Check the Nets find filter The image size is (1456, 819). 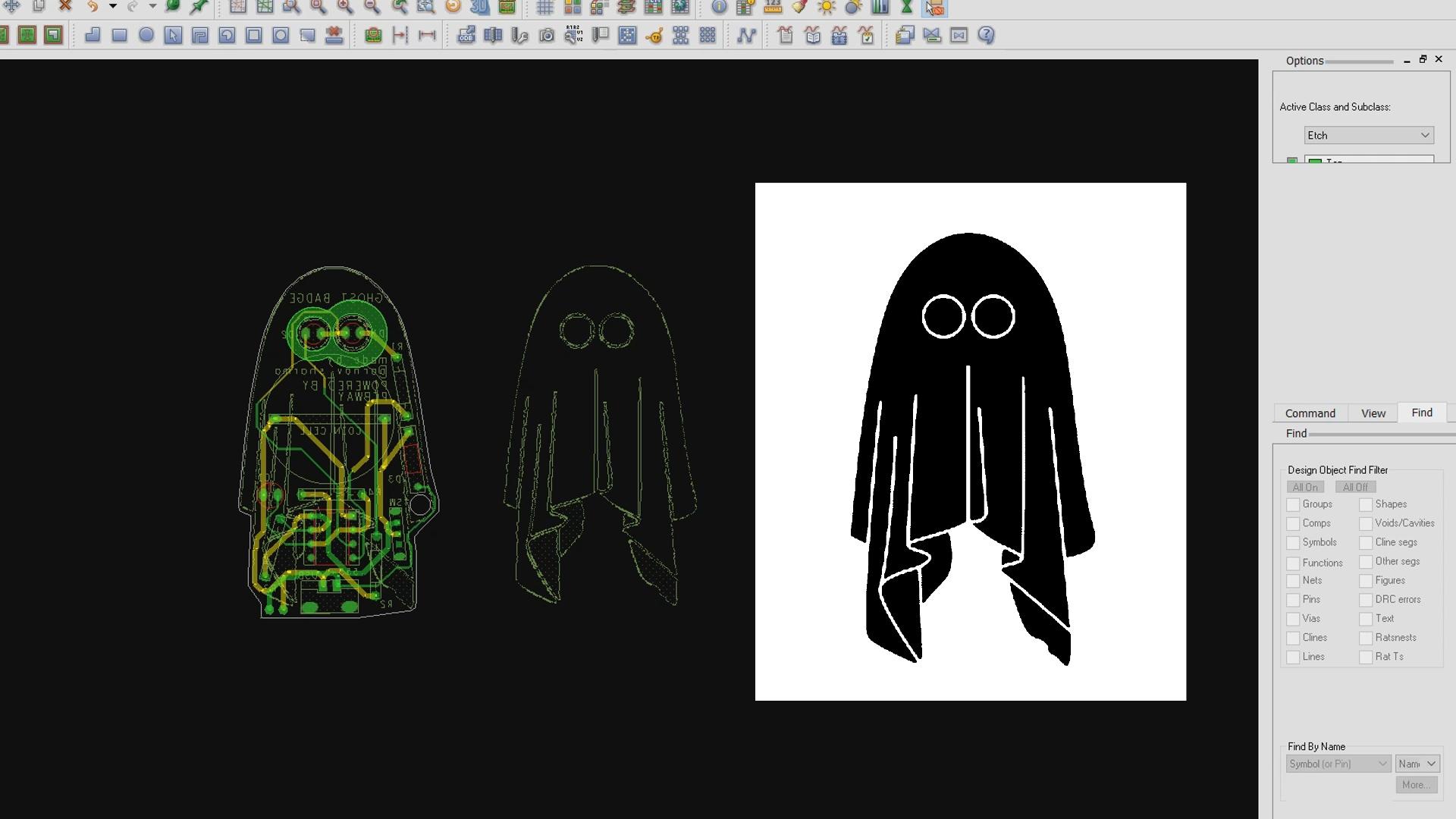[1293, 582]
